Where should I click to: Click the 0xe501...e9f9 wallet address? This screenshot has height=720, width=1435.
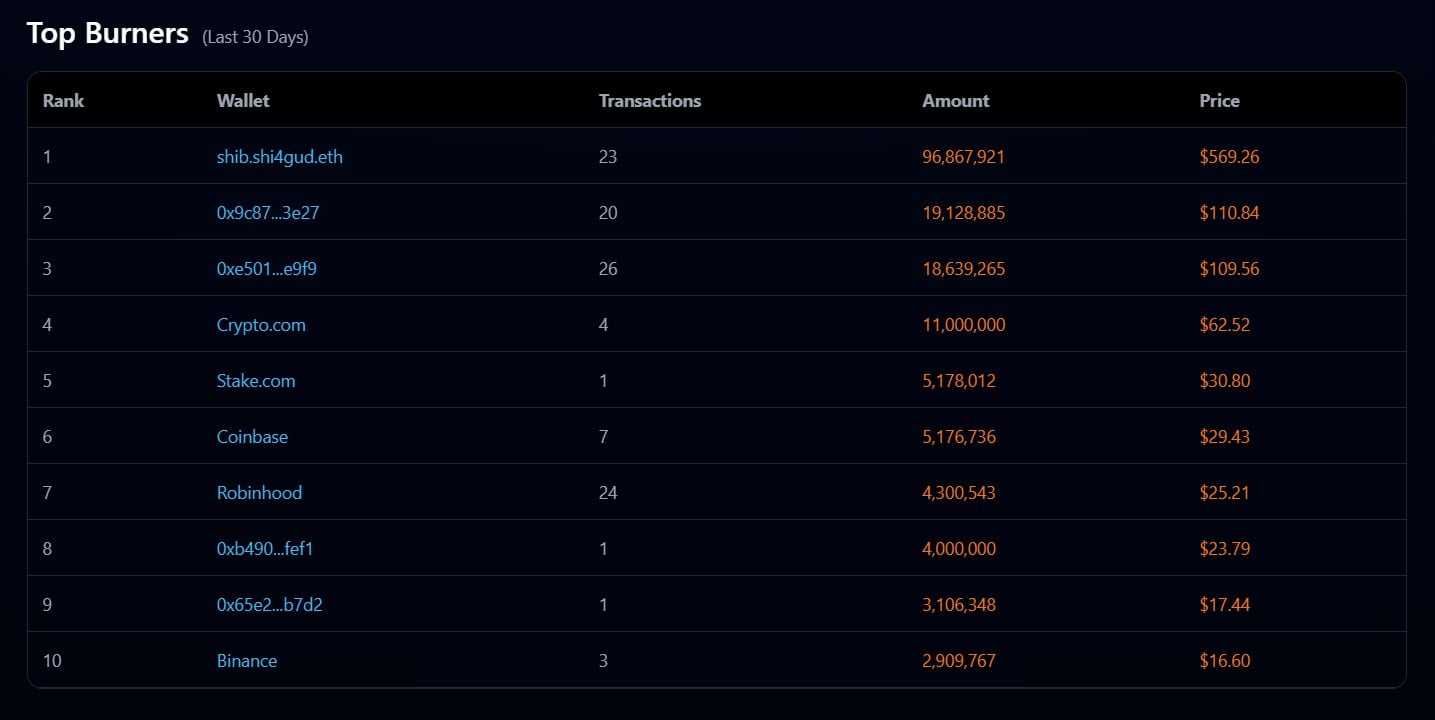pos(266,269)
